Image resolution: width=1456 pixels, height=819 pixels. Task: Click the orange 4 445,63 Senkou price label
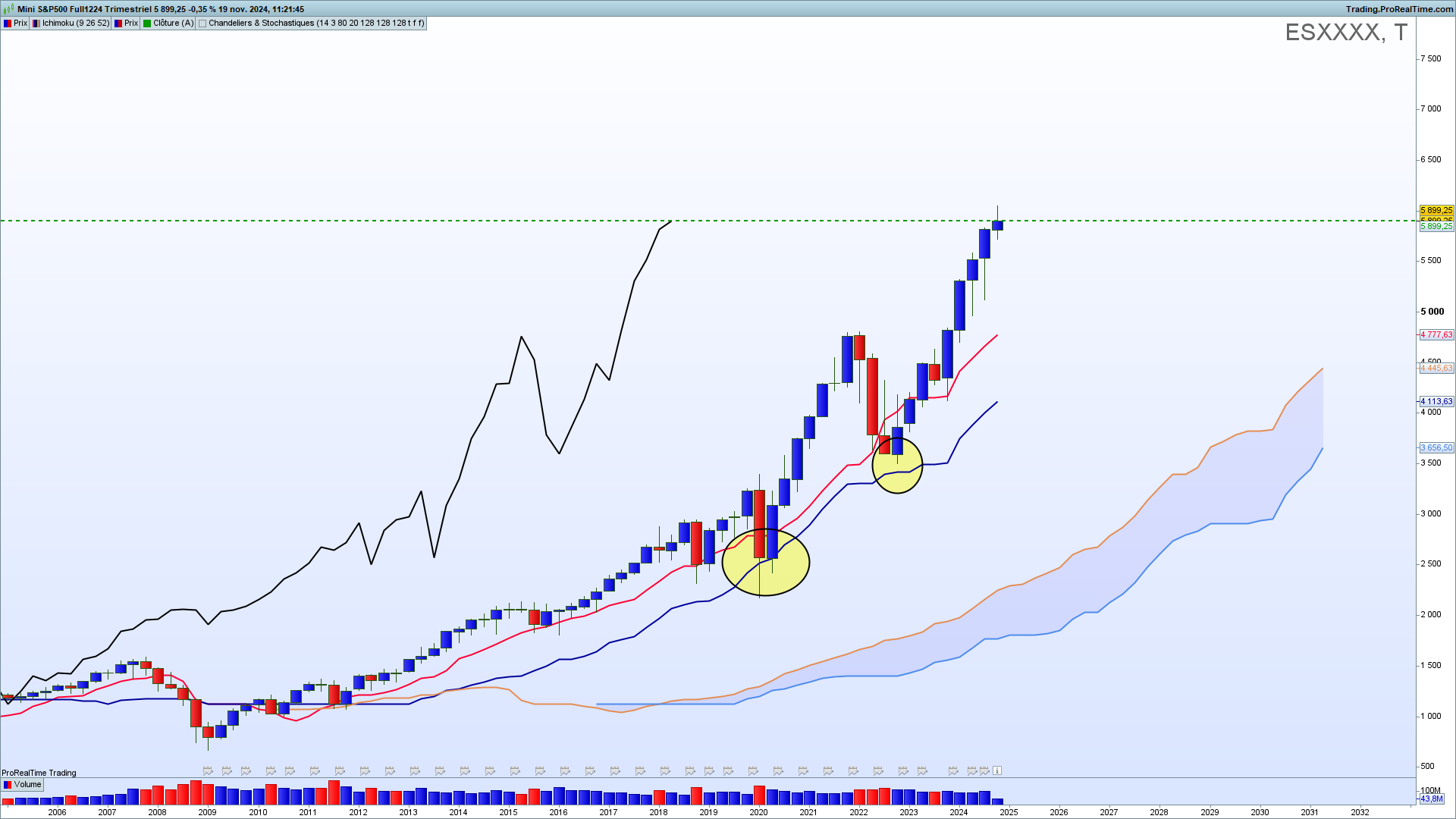tap(1436, 368)
